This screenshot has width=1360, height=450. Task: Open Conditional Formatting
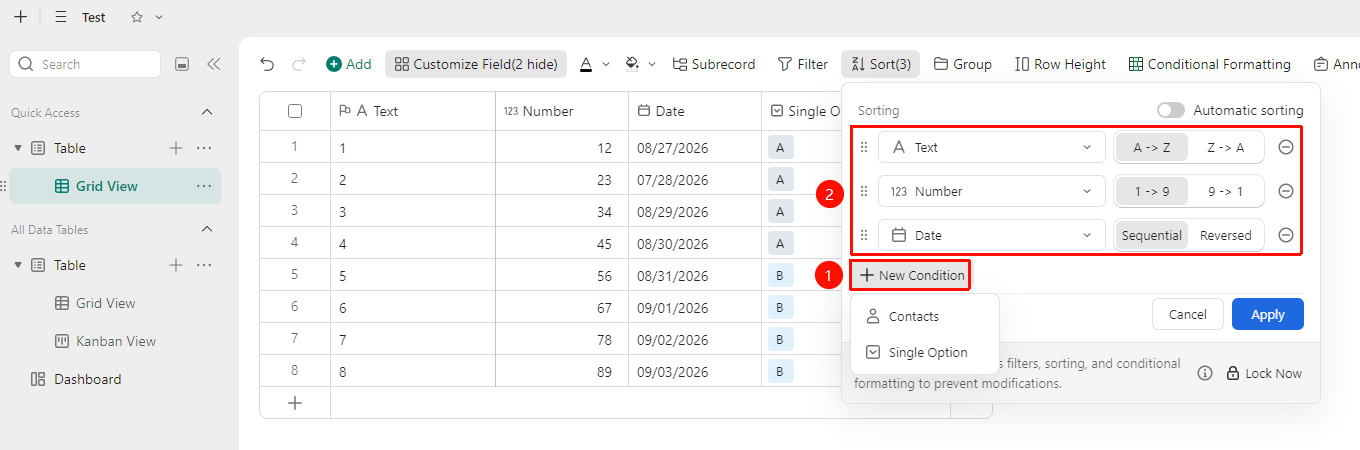tap(1210, 64)
